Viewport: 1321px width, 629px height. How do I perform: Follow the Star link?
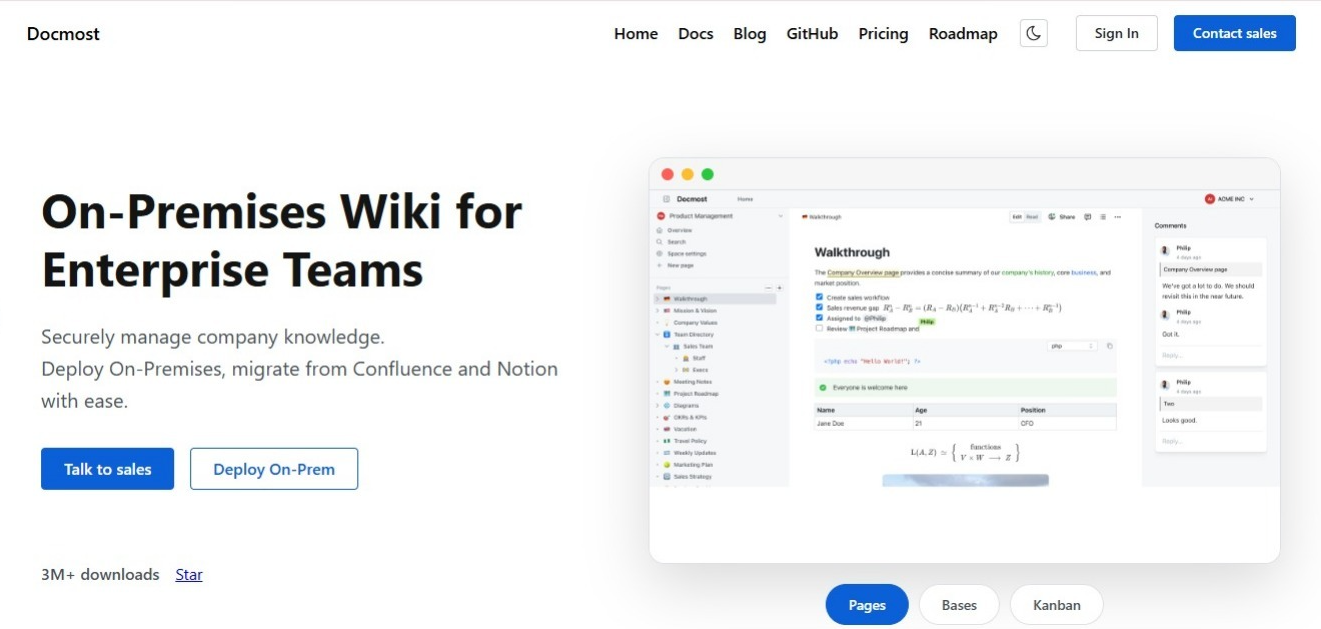pyautogui.click(x=189, y=575)
